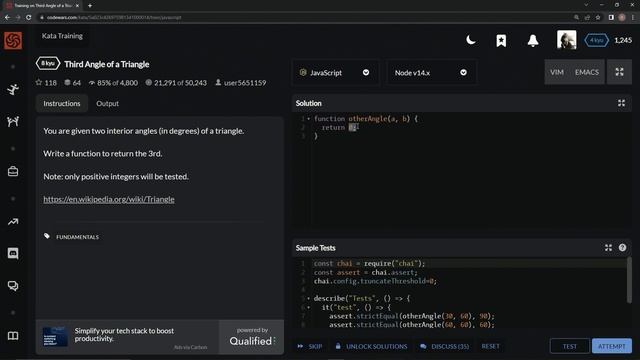Go back in the browser
This screenshot has height=360, width=640.
pyautogui.click(x=7, y=17)
